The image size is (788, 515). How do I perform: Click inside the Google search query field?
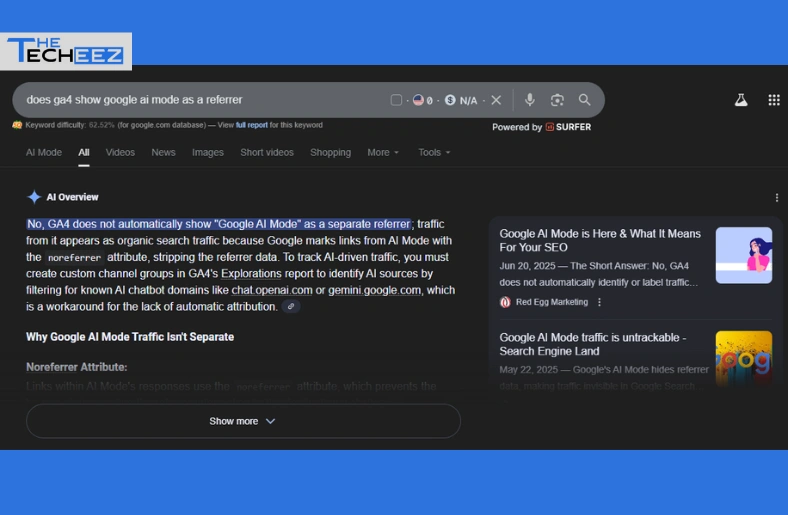pos(200,100)
